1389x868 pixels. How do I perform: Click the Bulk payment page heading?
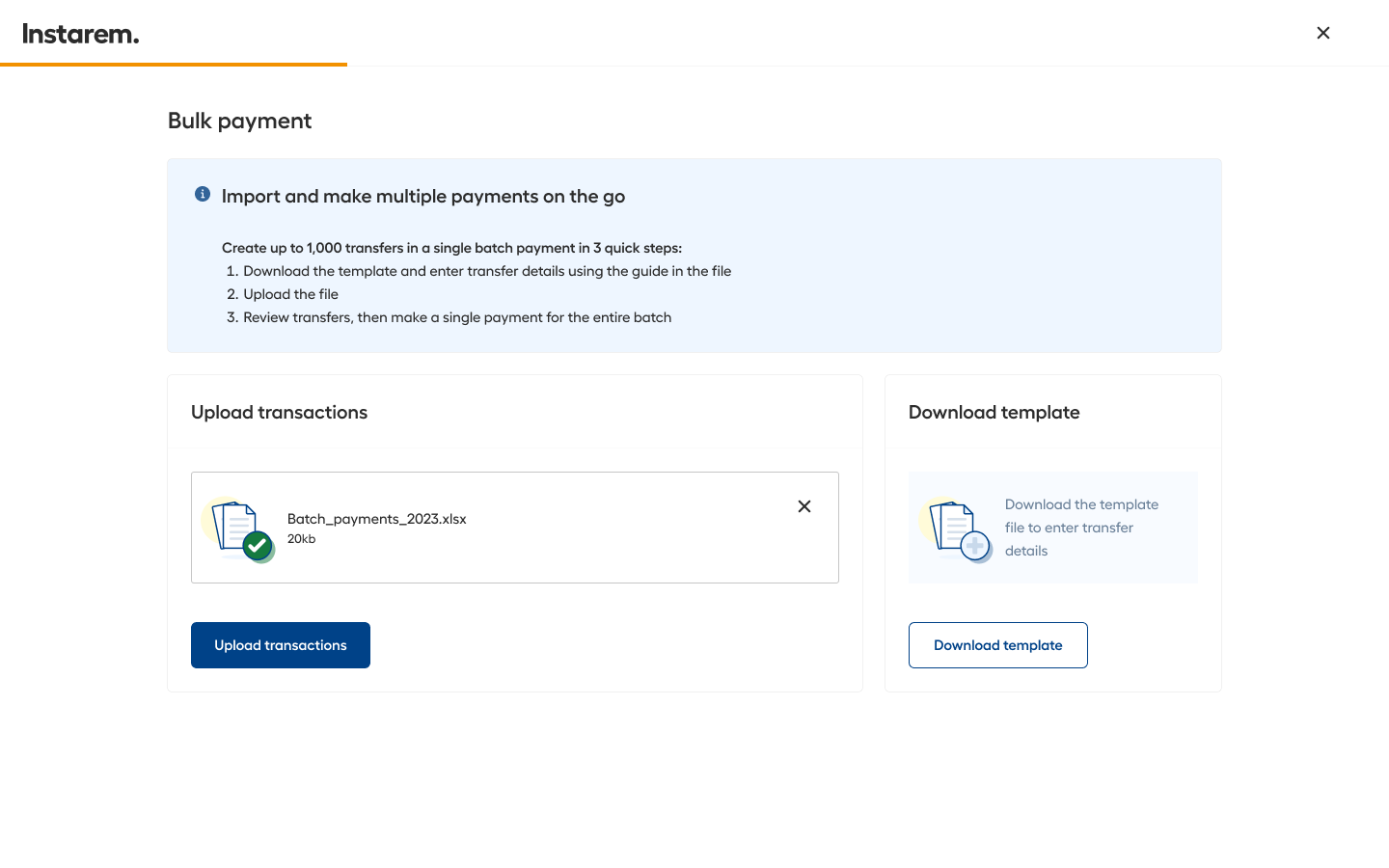tap(239, 121)
